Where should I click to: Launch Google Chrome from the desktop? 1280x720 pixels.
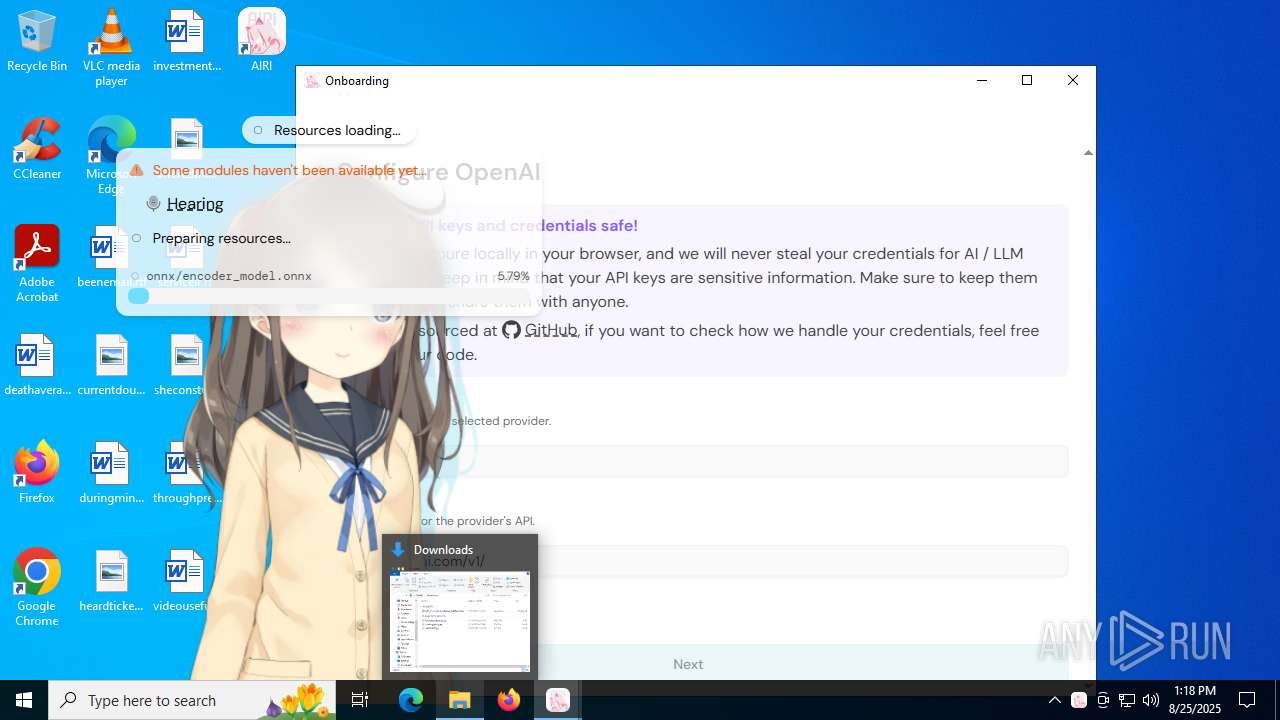click(x=37, y=588)
